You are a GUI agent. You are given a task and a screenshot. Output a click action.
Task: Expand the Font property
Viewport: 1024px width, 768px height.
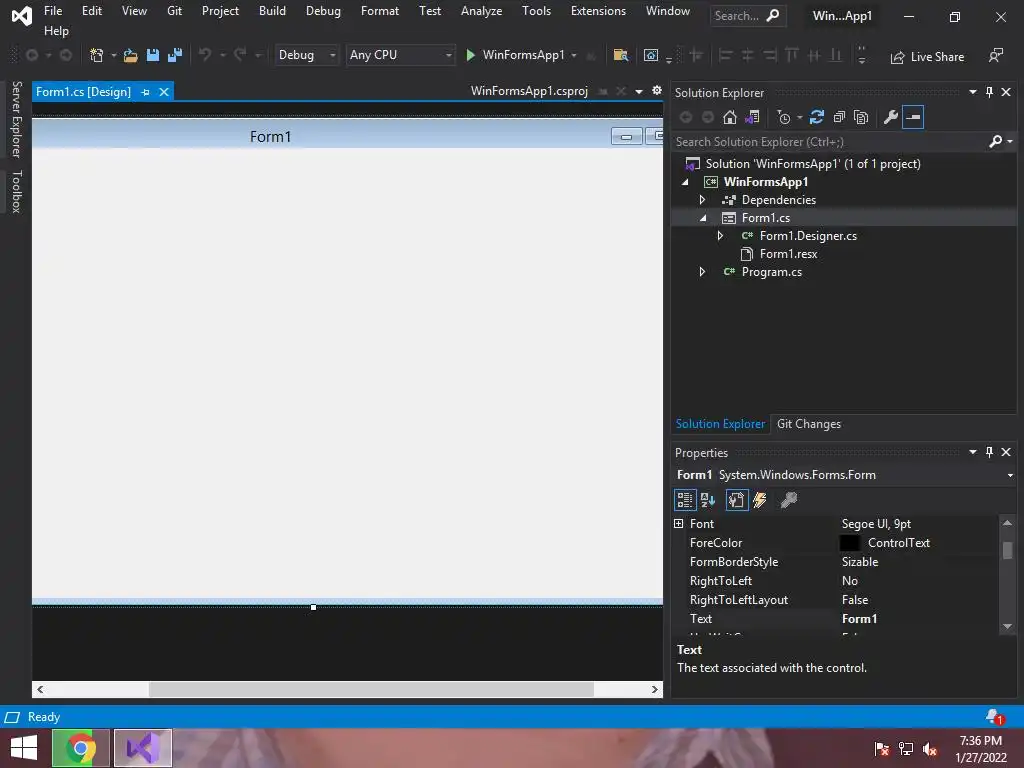tap(679, 524)
